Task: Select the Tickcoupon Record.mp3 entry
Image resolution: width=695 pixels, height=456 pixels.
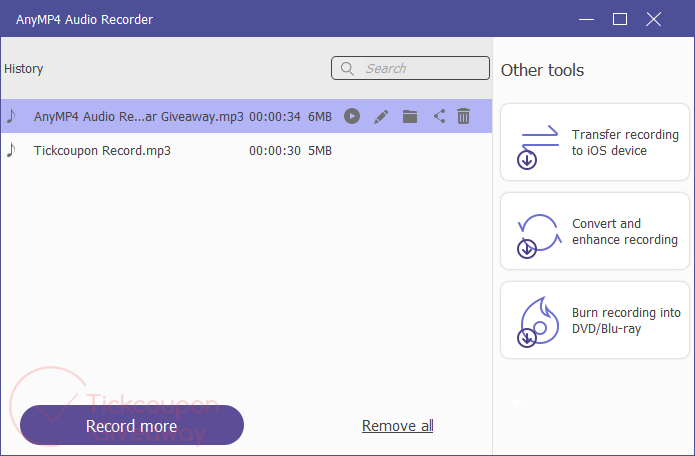Action: coord(246,151)
